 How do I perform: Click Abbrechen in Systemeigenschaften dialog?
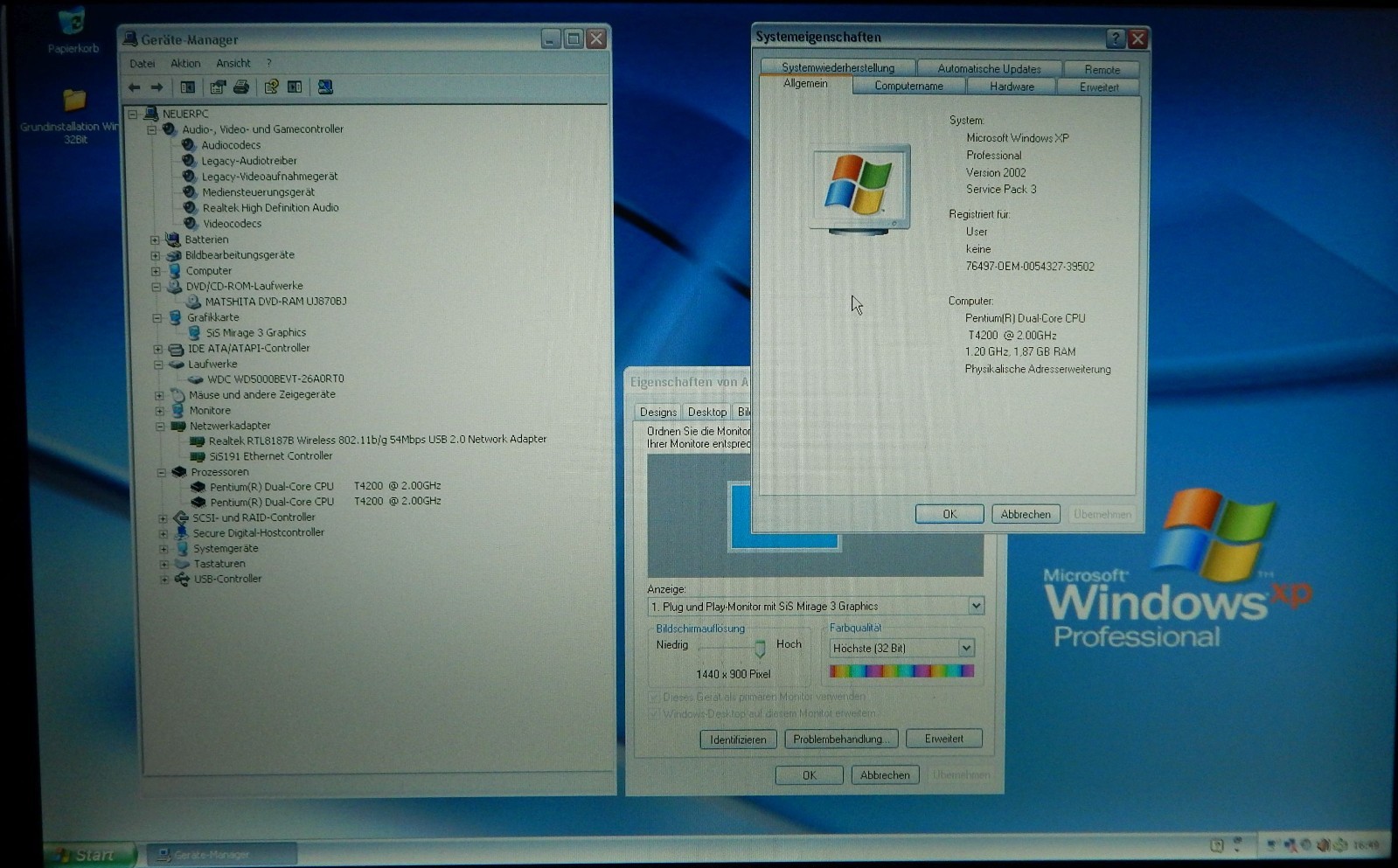coord(1026,515)
